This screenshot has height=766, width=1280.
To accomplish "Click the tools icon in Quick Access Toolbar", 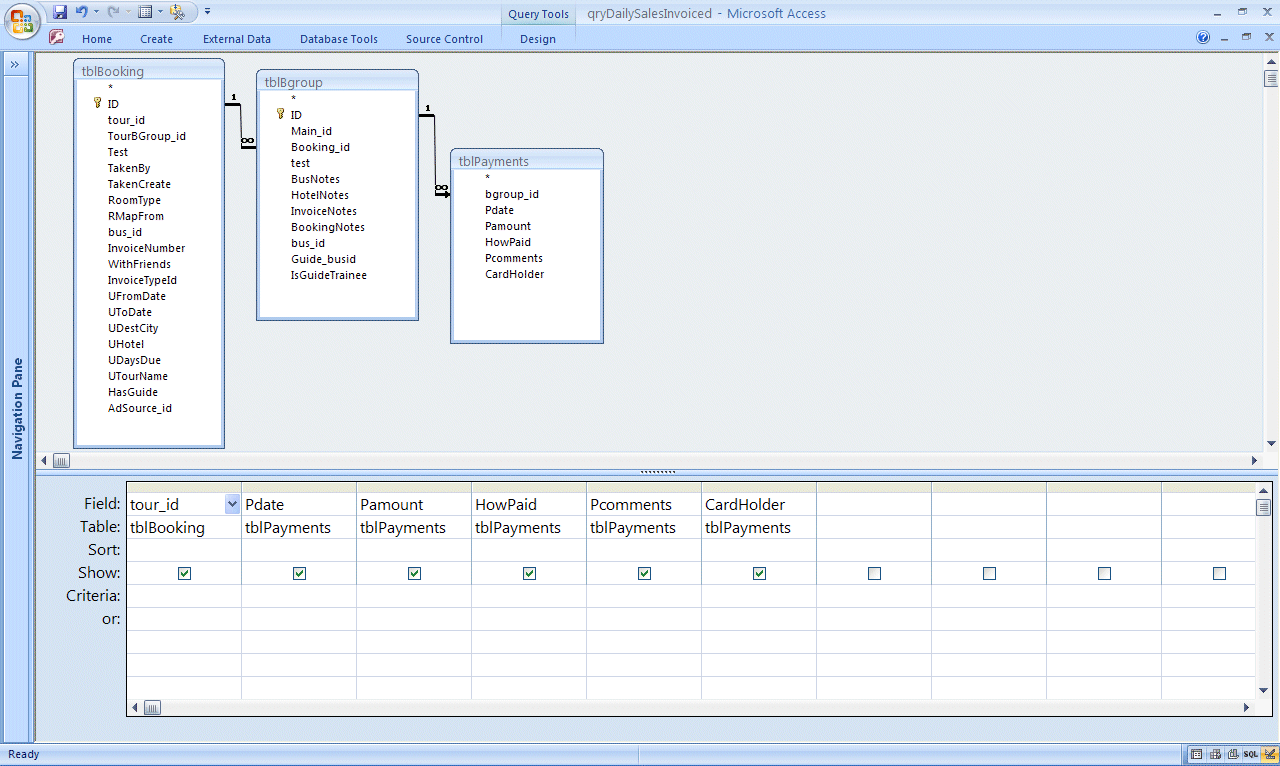I will point(176,12).
